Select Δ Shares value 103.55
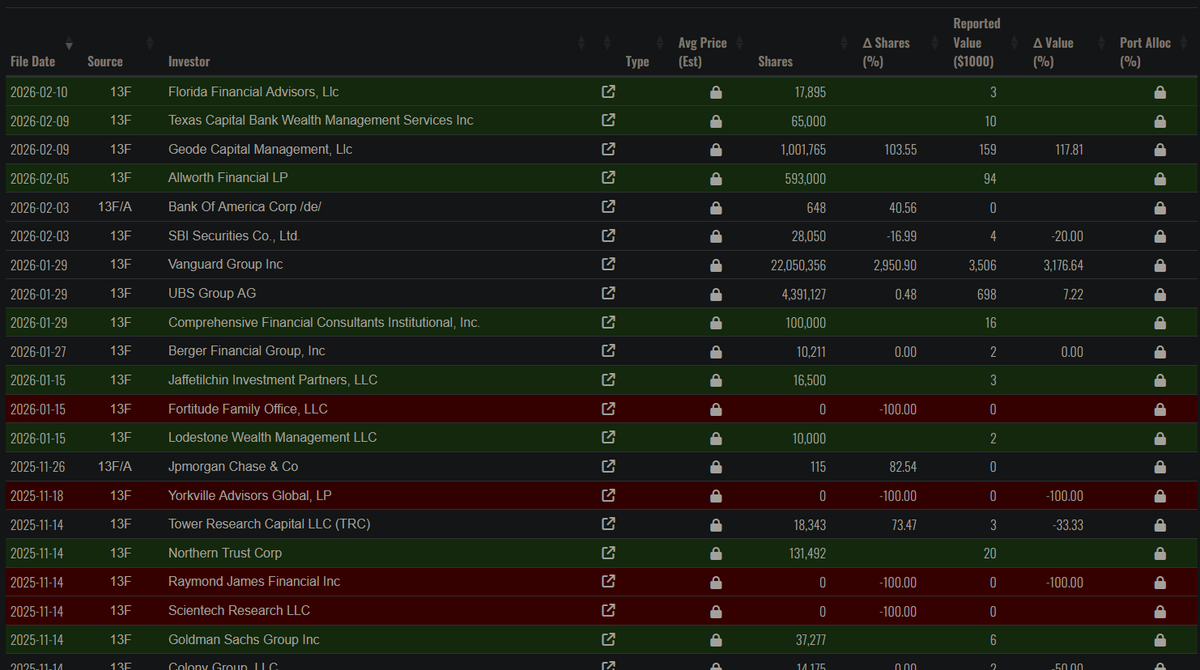 click(x=899, y=150)
